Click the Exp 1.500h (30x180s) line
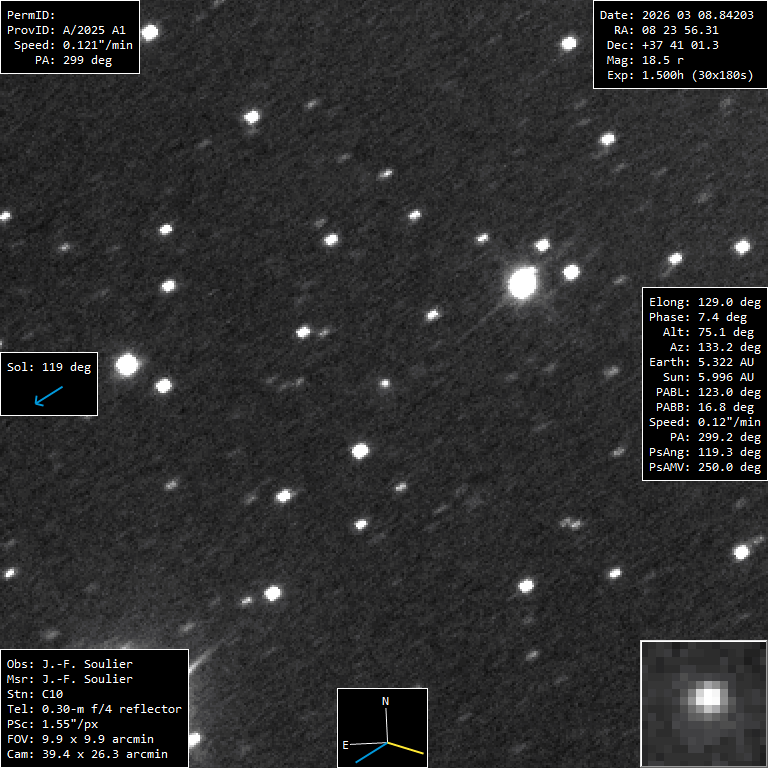This screenshot has height=768, width=768. (679, 75)
